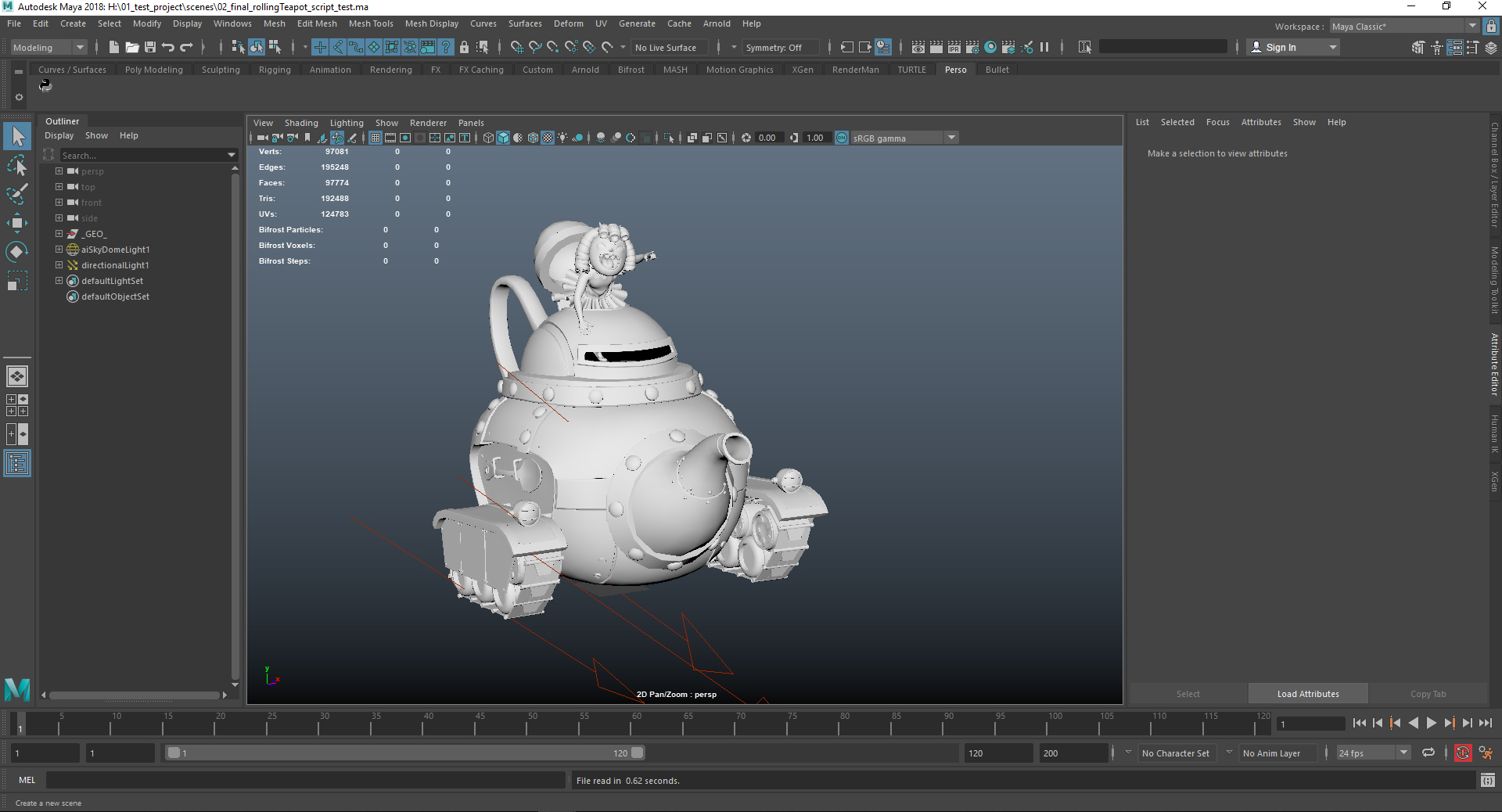Expand the _GEO_ node in Outliner
The width and height of the screenshot is (1502, 812).
[59, 234]
